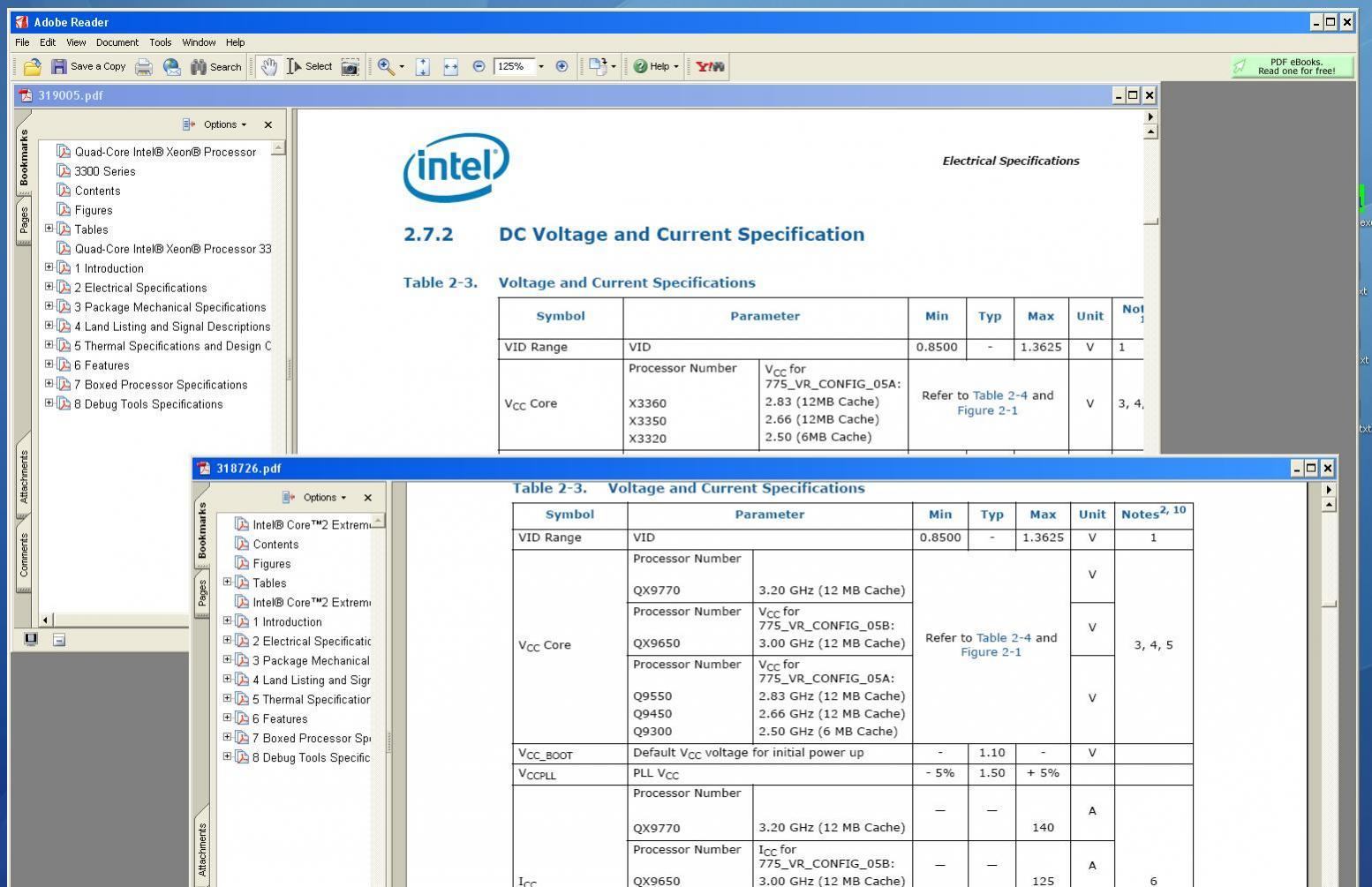The image size is (1372, 887).
Task: Close the bookmarks panel in 318726.pdf
Action: click(368, 498)
